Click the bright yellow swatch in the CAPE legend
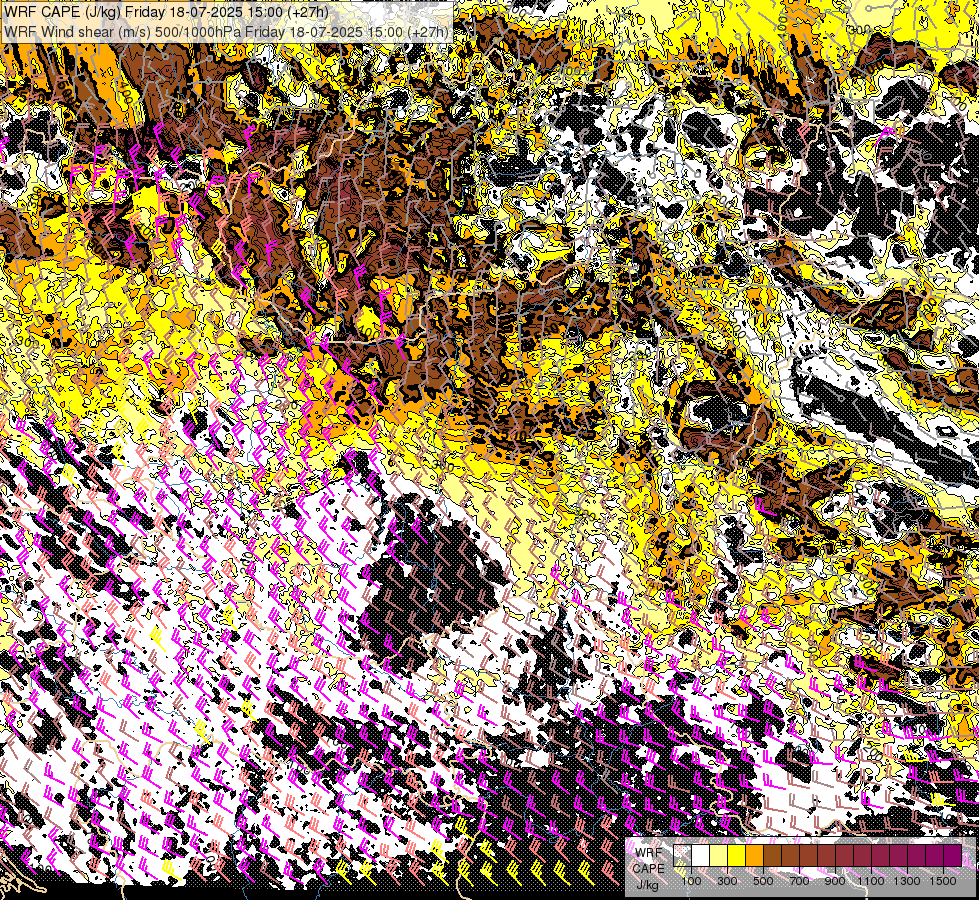979x900 pixels. 737,855
